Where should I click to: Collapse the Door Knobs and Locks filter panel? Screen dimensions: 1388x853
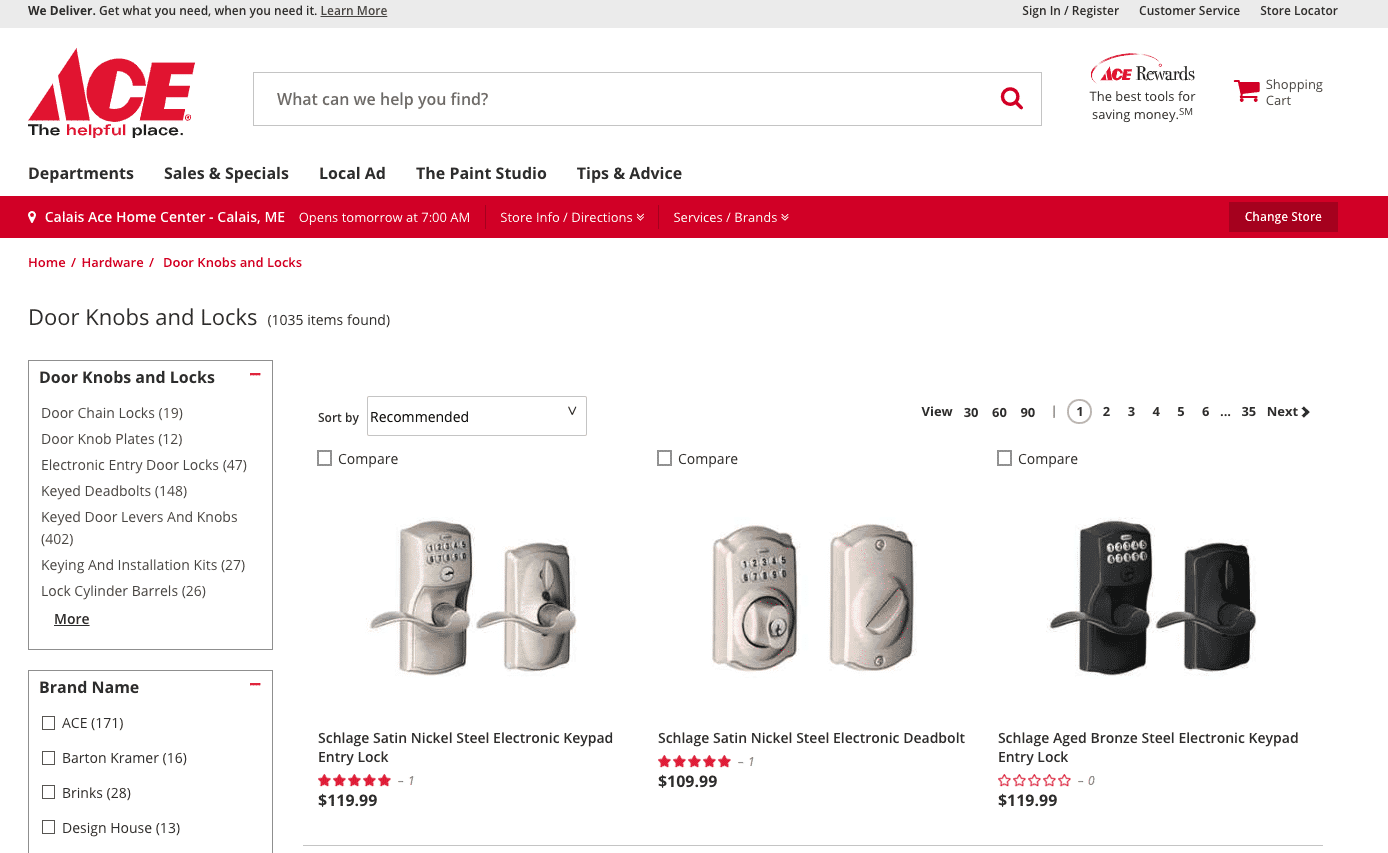click(255, 375)
